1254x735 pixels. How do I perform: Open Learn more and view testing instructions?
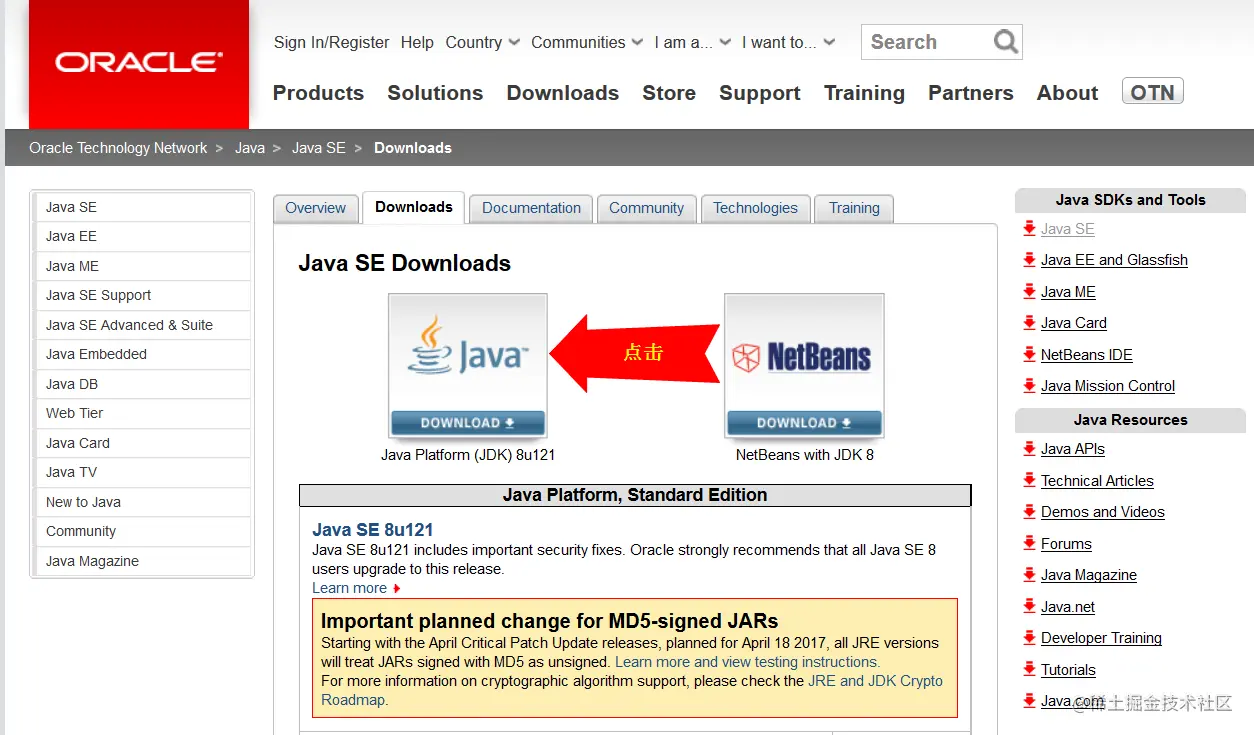[747, 662]
